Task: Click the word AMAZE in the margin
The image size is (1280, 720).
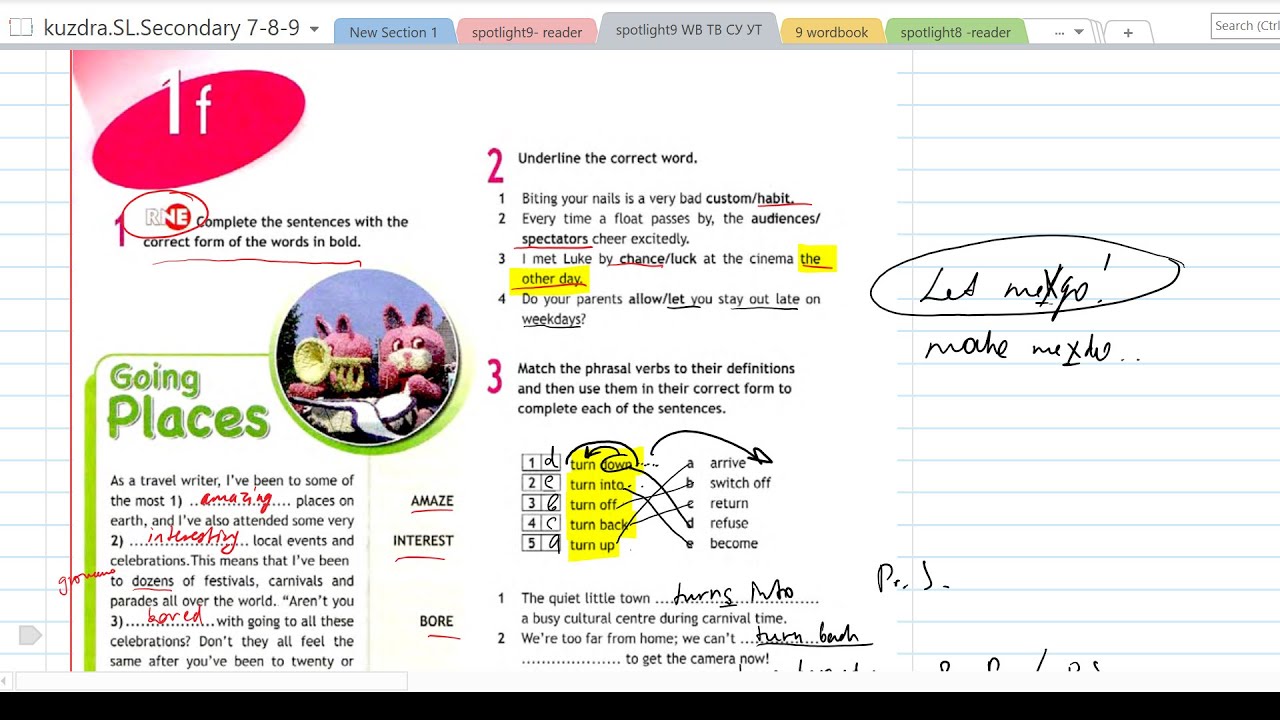Action: tap(432, 501)
